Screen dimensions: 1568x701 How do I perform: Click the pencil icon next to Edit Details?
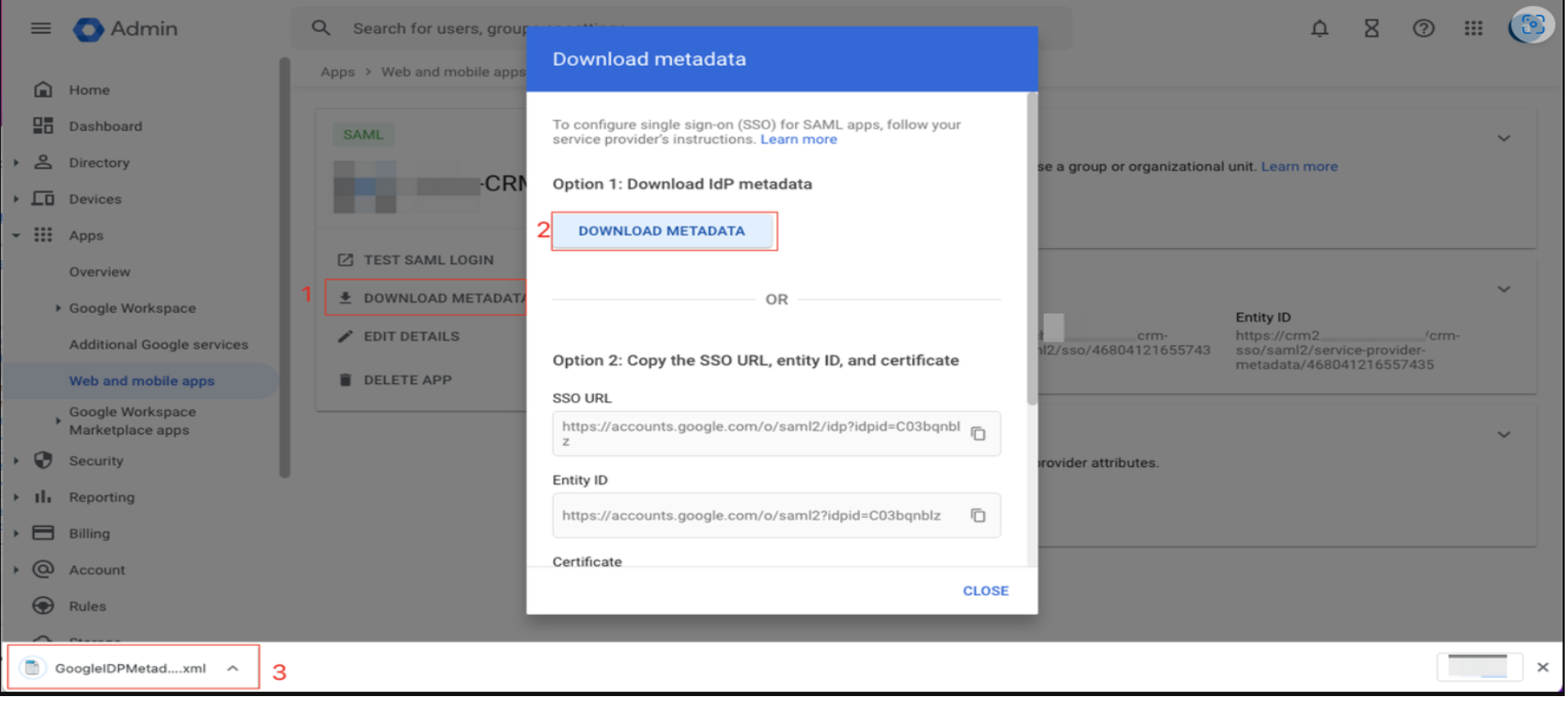(x=345, y=337)
